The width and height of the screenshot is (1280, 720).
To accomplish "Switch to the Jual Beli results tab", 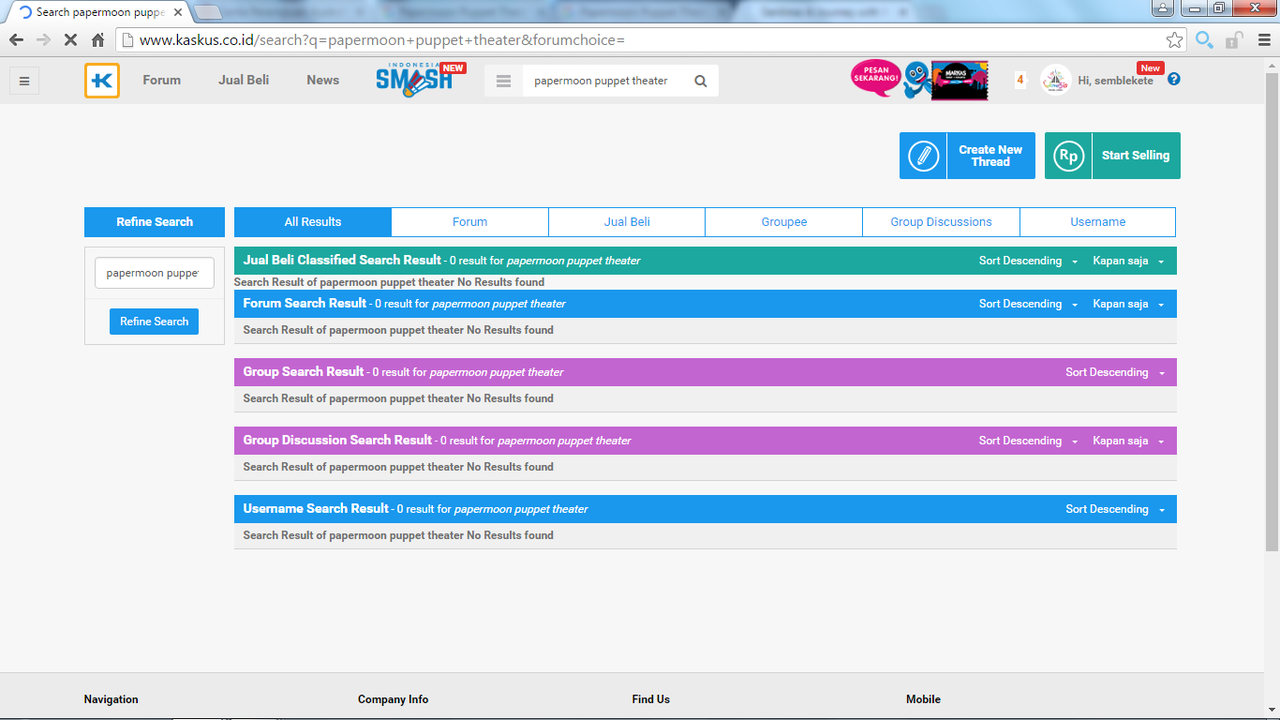I will click(x=627, y=222).
